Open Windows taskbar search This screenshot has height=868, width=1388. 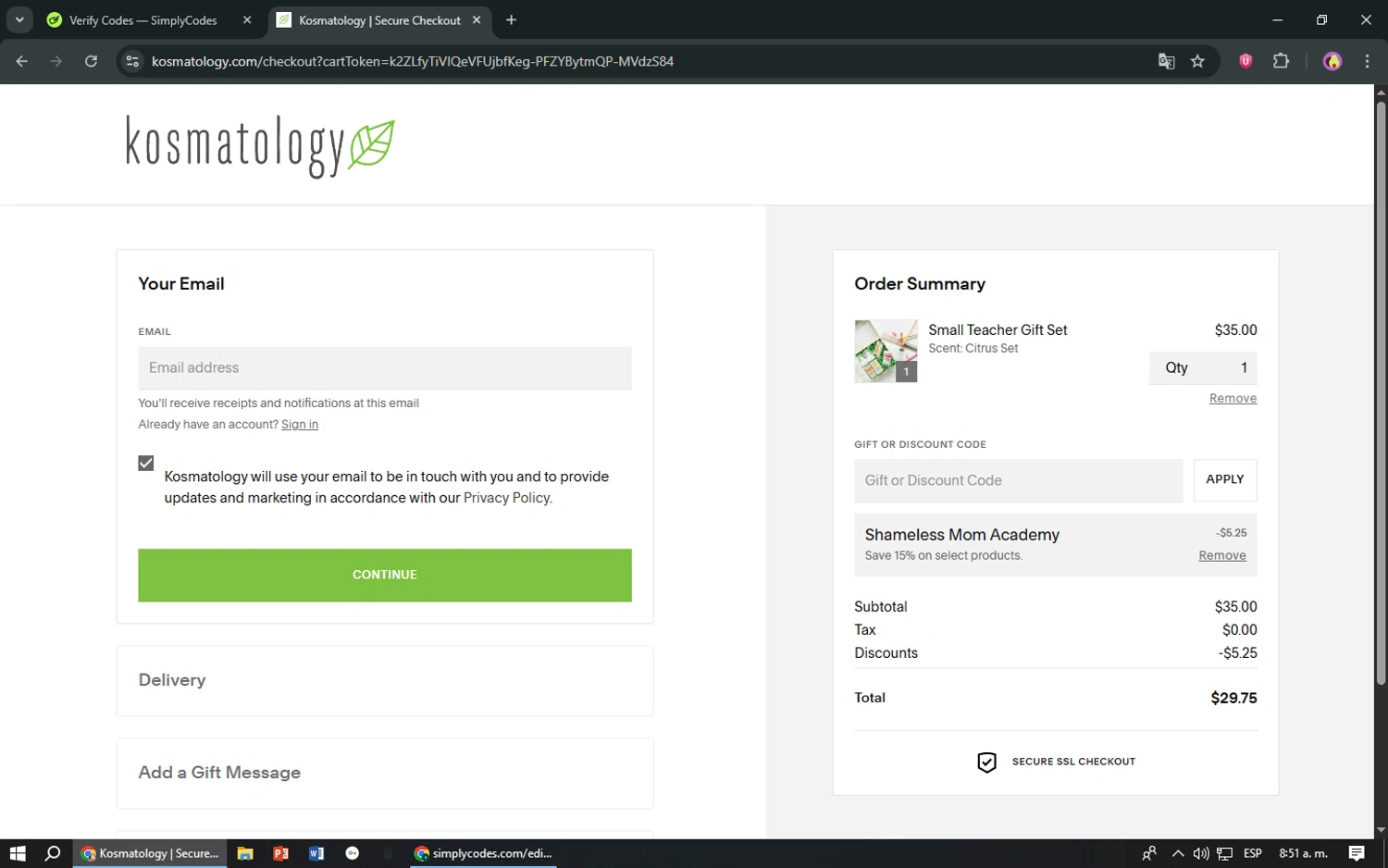tap(53, 853)
